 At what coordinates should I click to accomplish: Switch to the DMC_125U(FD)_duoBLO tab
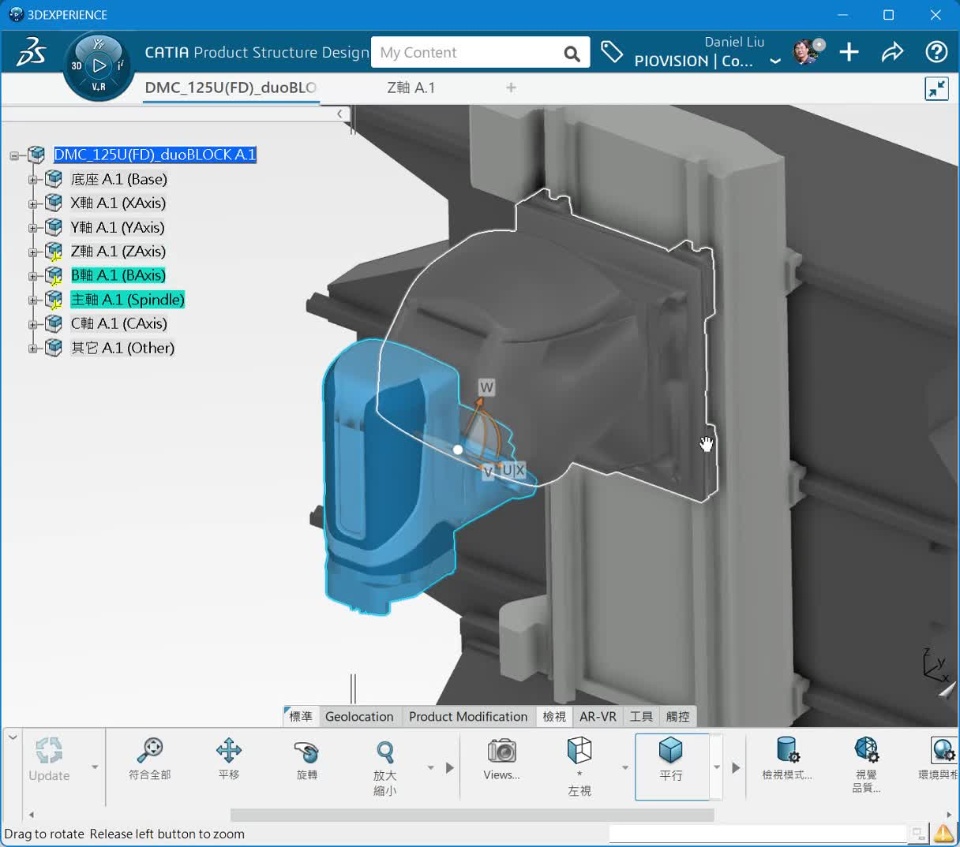(x=231, y=88)
